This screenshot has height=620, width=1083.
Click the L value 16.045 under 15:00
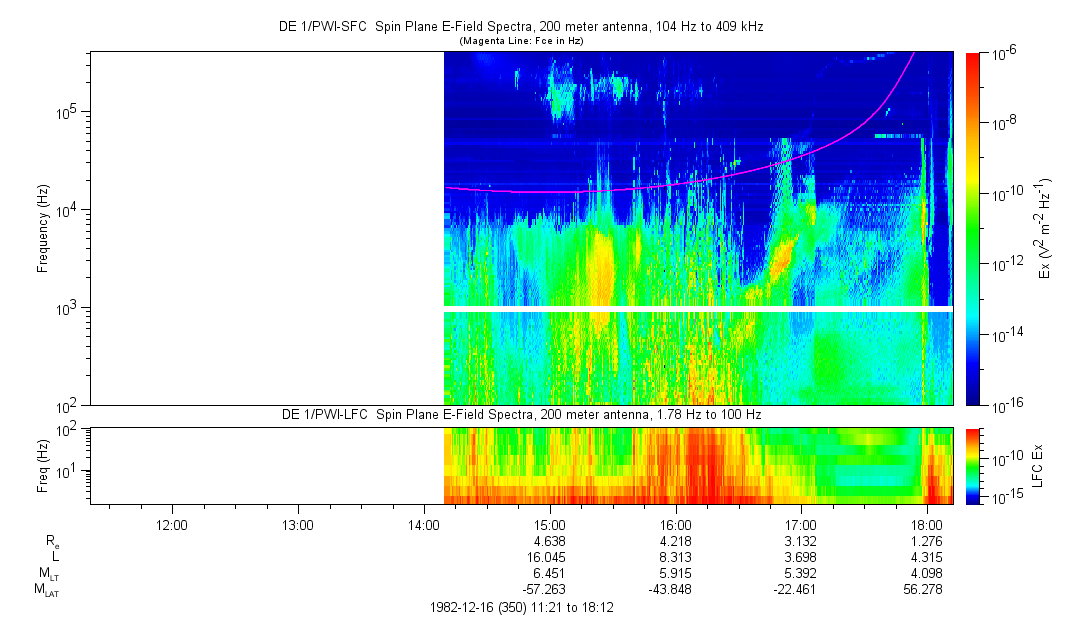[550, 556]
